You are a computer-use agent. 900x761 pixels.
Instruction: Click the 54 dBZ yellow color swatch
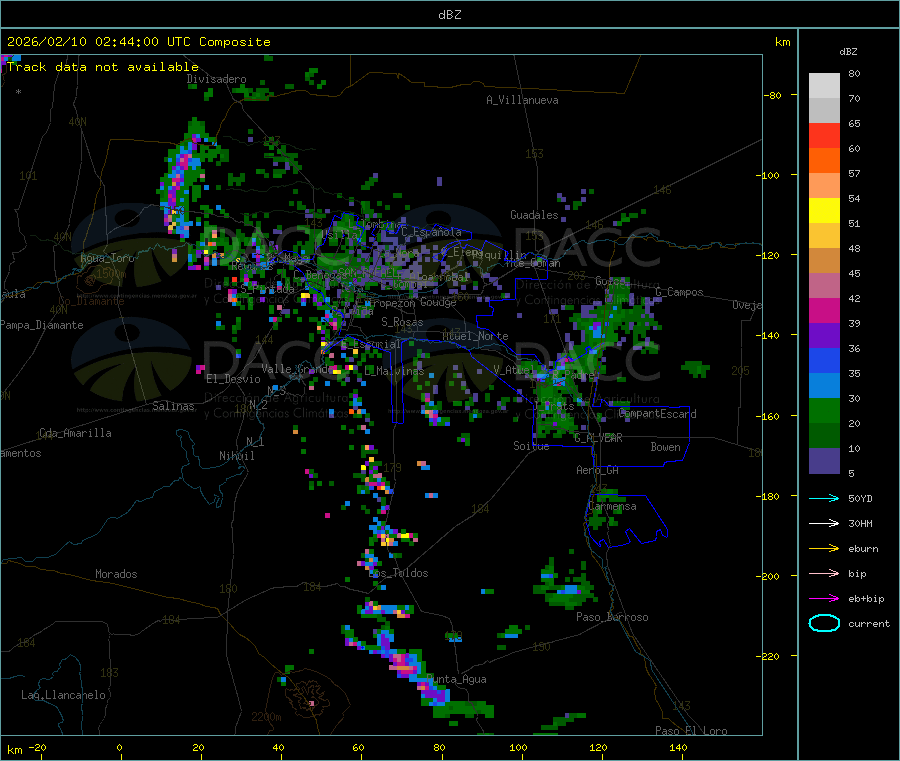coord(824,211)
